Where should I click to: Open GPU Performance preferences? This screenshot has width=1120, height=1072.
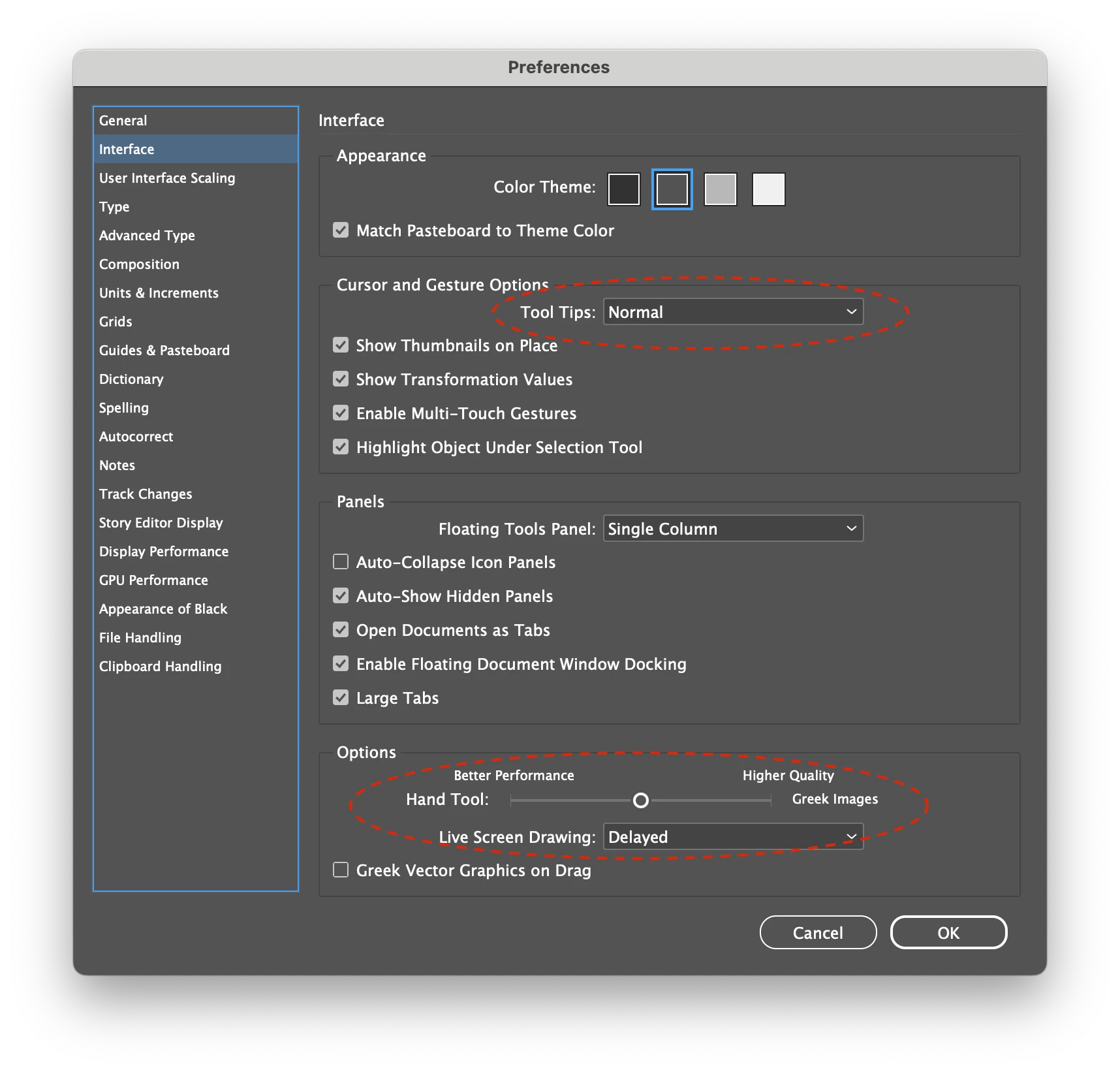point(196,580)
